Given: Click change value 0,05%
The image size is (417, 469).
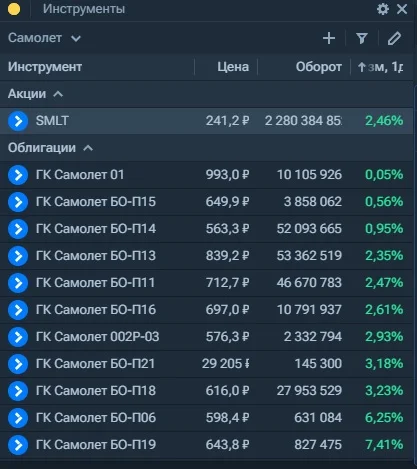Looking at the screenshot, I should click(384, 175).
